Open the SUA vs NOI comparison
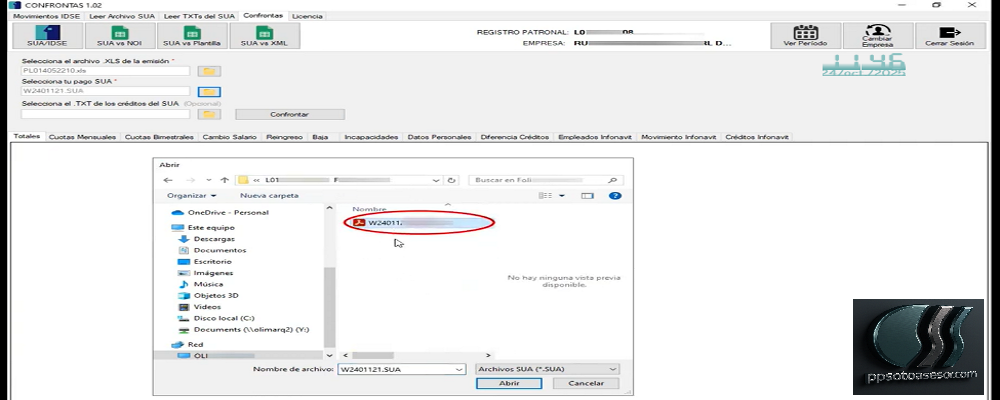The image size is (1000, 400). click(119, 37)
